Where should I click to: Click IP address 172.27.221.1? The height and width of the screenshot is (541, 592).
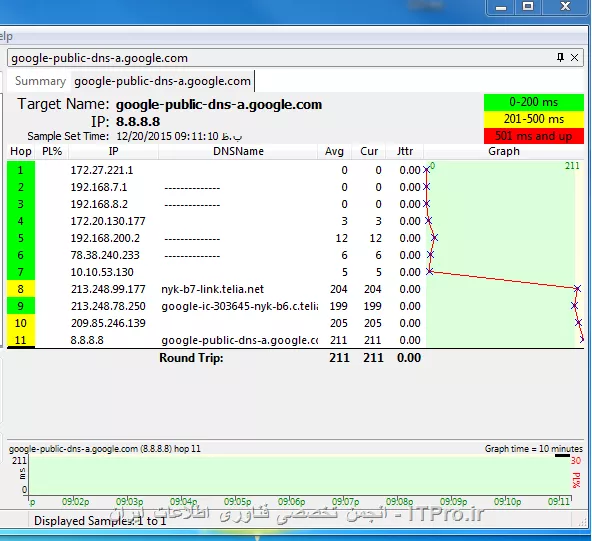coord(102,170)
